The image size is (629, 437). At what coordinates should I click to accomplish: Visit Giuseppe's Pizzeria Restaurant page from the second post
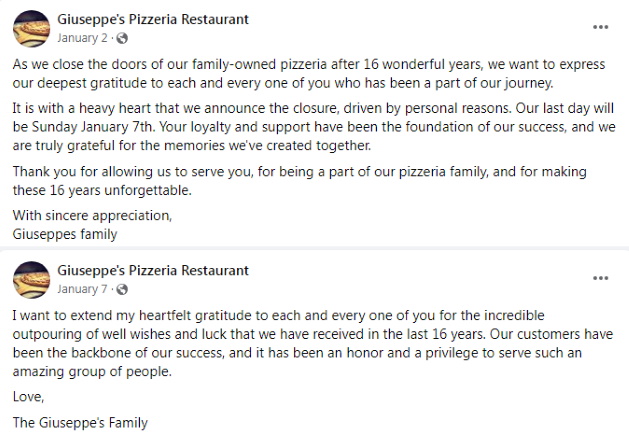tap(153, 270)
